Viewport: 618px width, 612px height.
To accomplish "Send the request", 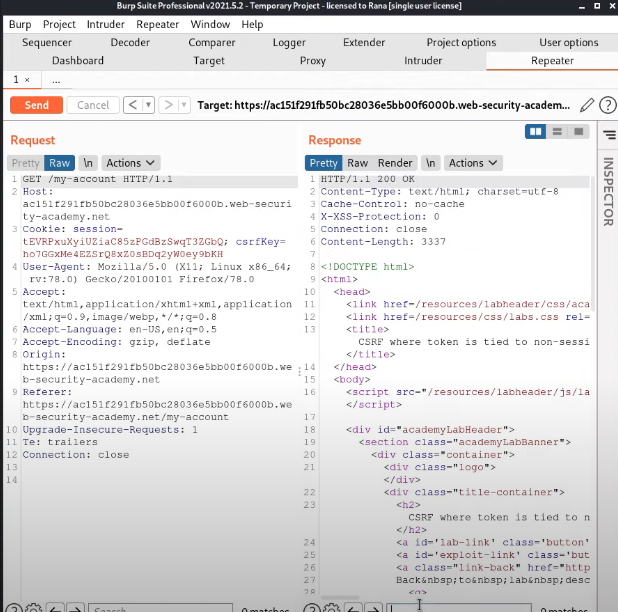I will tap(37, 105).
